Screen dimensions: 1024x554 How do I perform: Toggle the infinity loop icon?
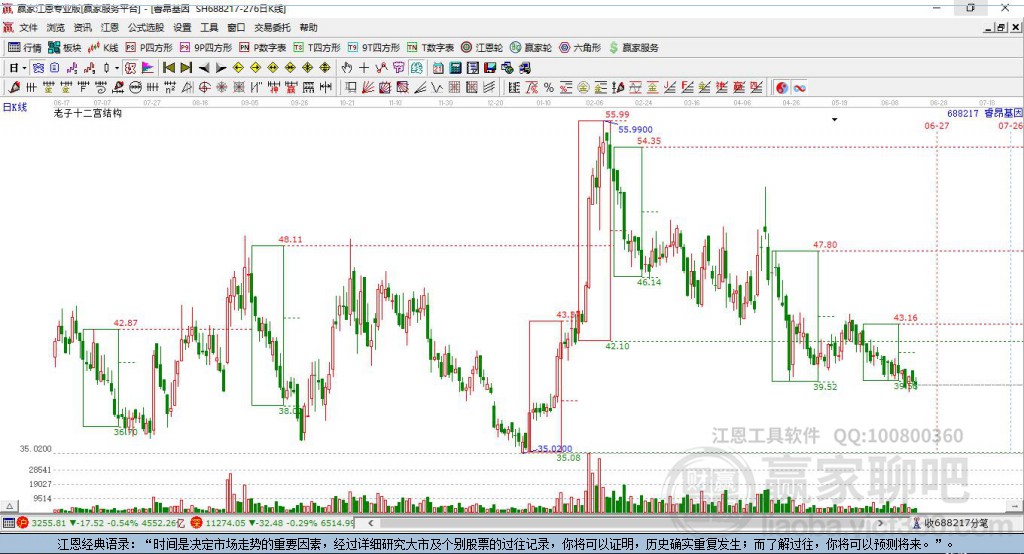pos(799,88)
